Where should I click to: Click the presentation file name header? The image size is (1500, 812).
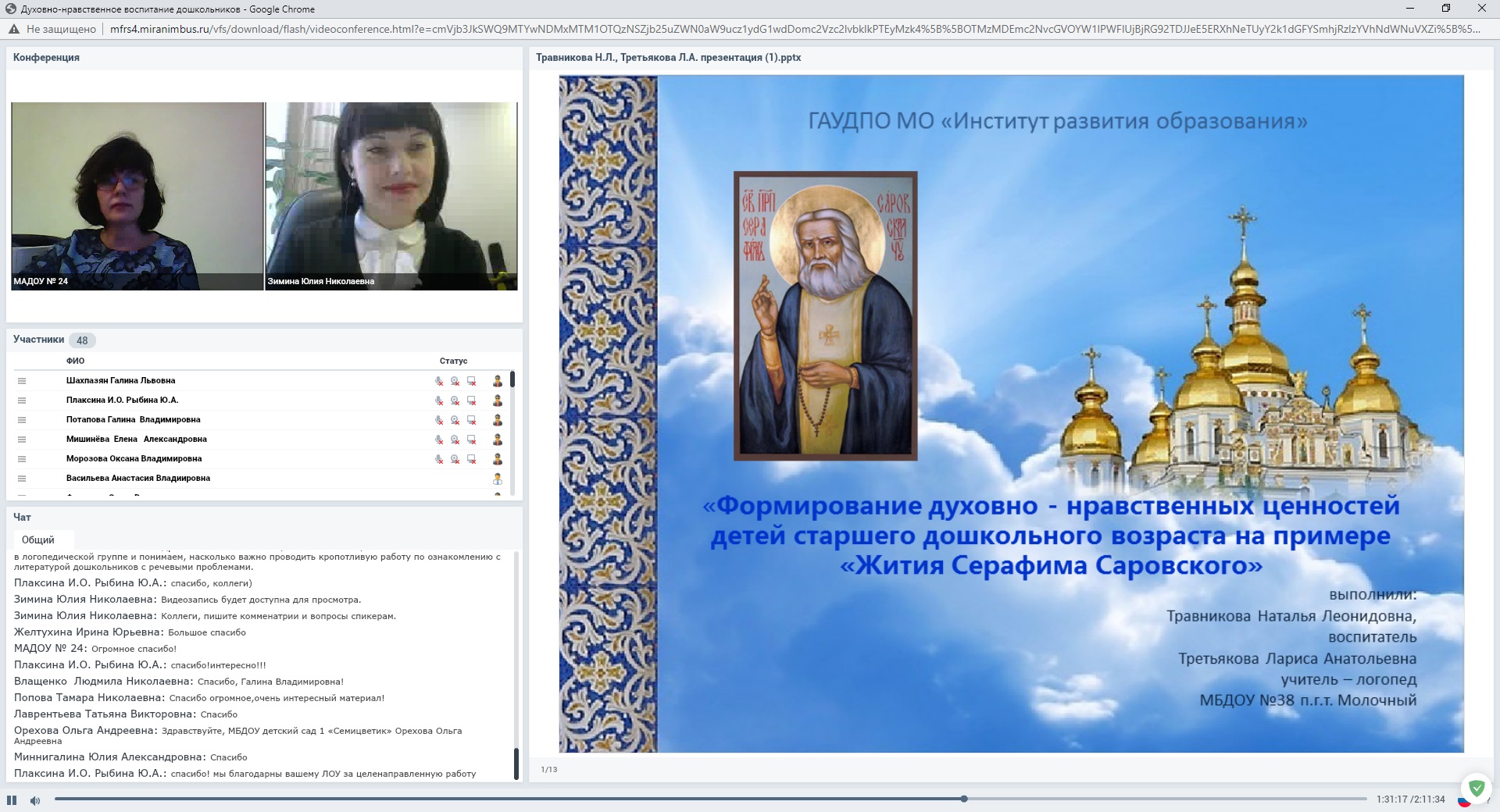pyautogui.click(x=668, y=57)
